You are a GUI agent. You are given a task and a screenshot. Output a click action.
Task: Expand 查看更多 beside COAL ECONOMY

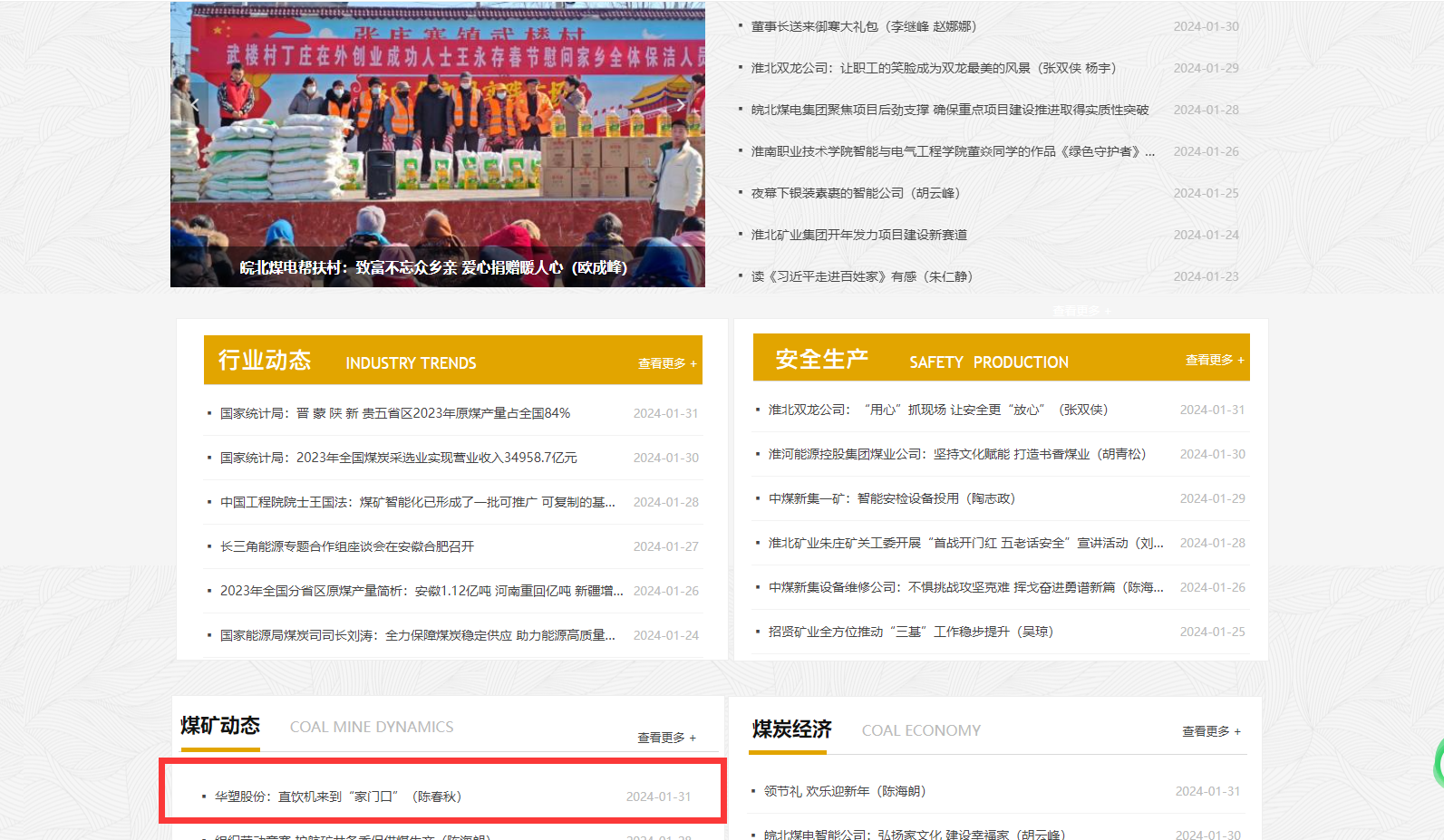(1210, 731)
